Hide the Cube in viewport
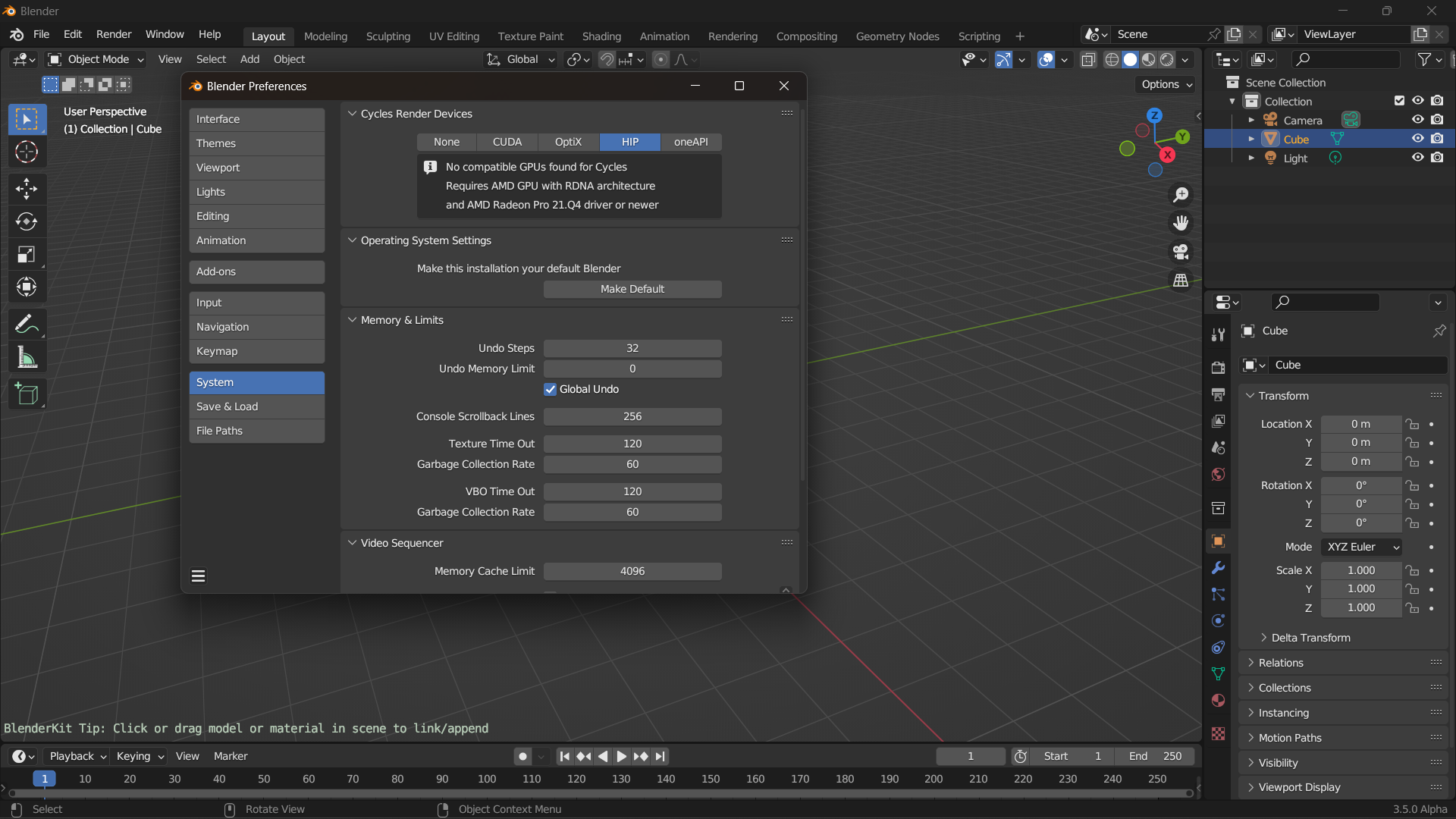This screenshot has height=819, width=1456. 1417,139
